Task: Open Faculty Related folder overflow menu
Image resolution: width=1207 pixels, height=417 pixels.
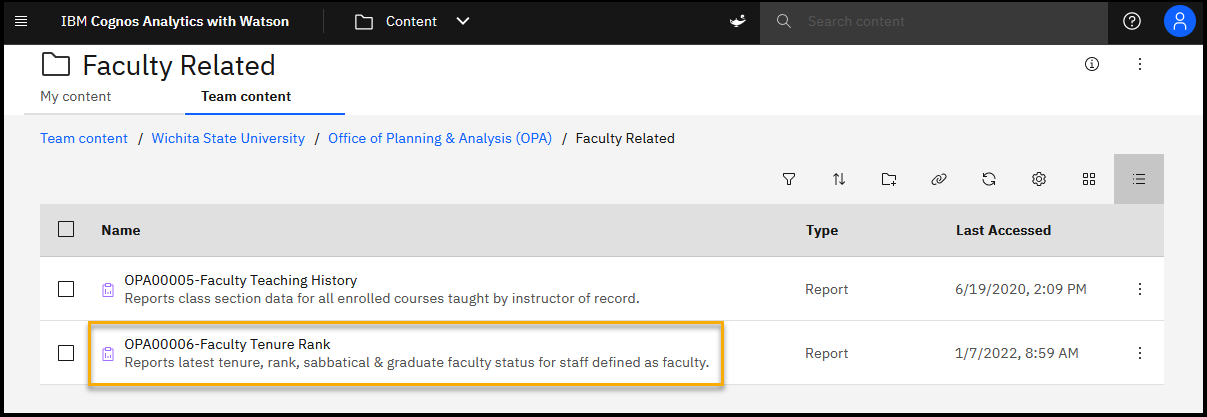Action: (x=1139, y=64)
